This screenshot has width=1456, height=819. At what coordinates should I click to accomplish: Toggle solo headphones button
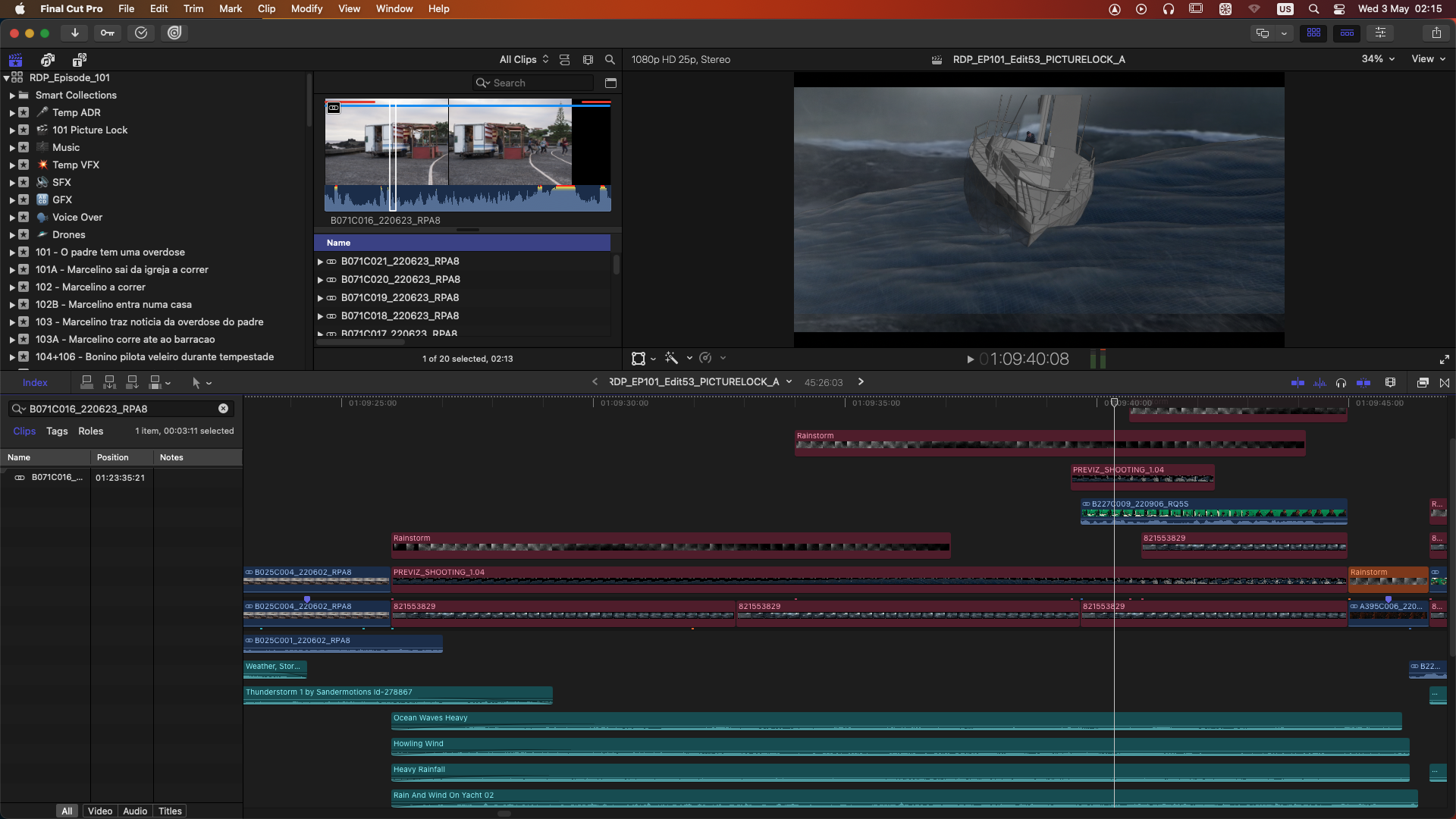pyautogui.click(x=1341, y=382)
